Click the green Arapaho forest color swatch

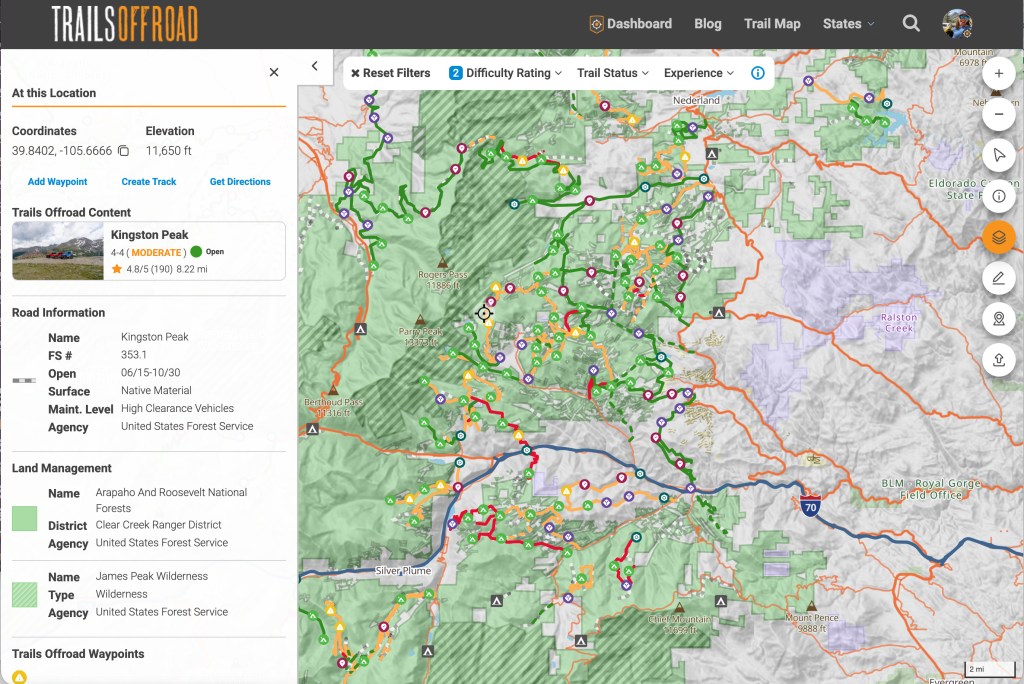[25, 518]
